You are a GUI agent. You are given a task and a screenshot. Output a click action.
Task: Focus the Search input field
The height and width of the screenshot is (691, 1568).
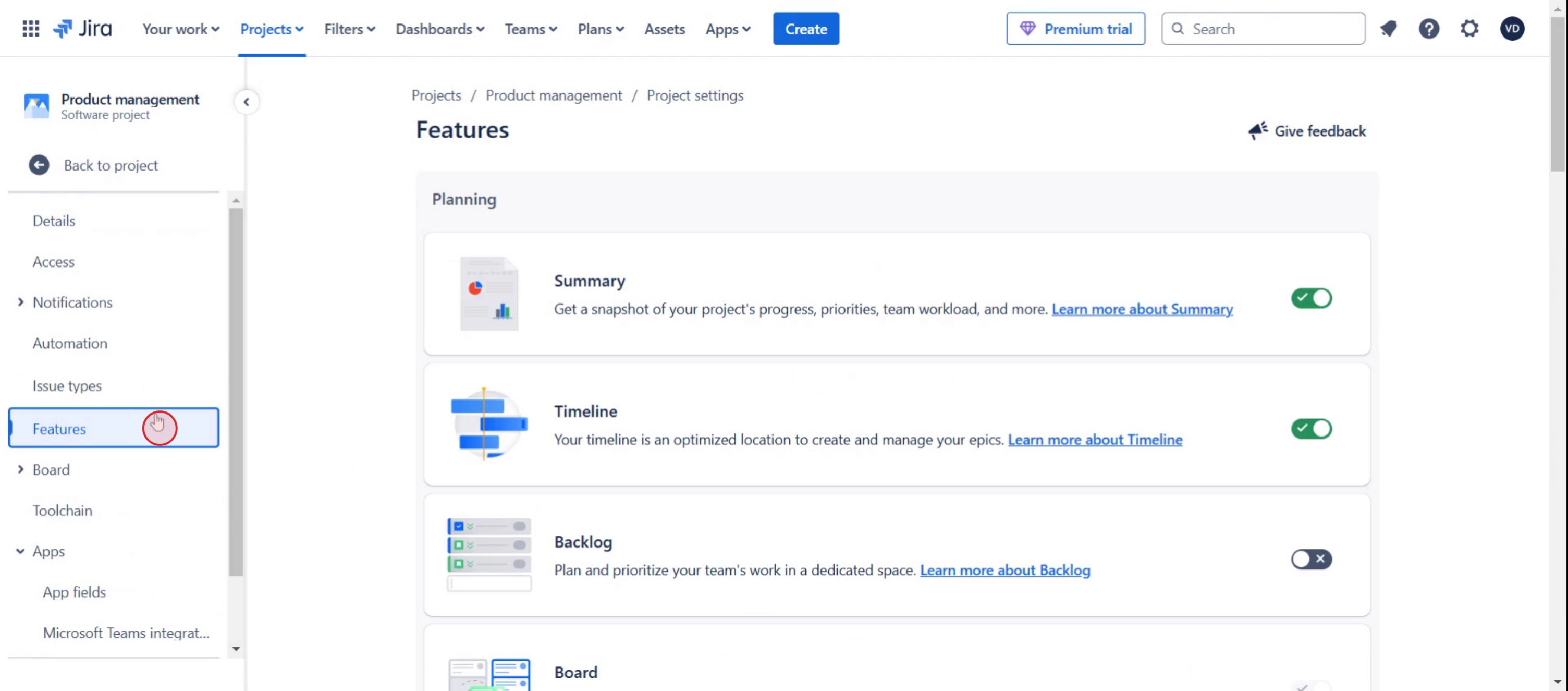tap(1272, 29)
